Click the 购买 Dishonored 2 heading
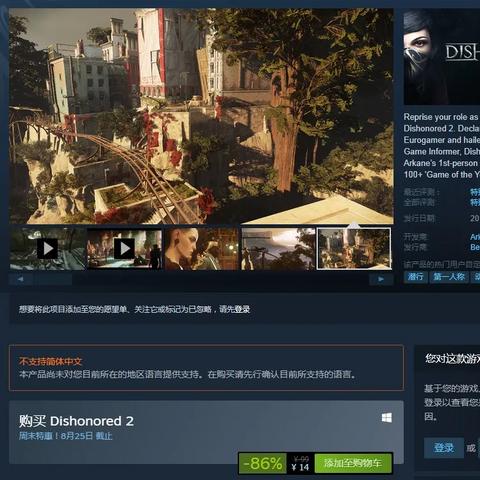The height and width of the screenshot is (480, 480). click(76, 421)
